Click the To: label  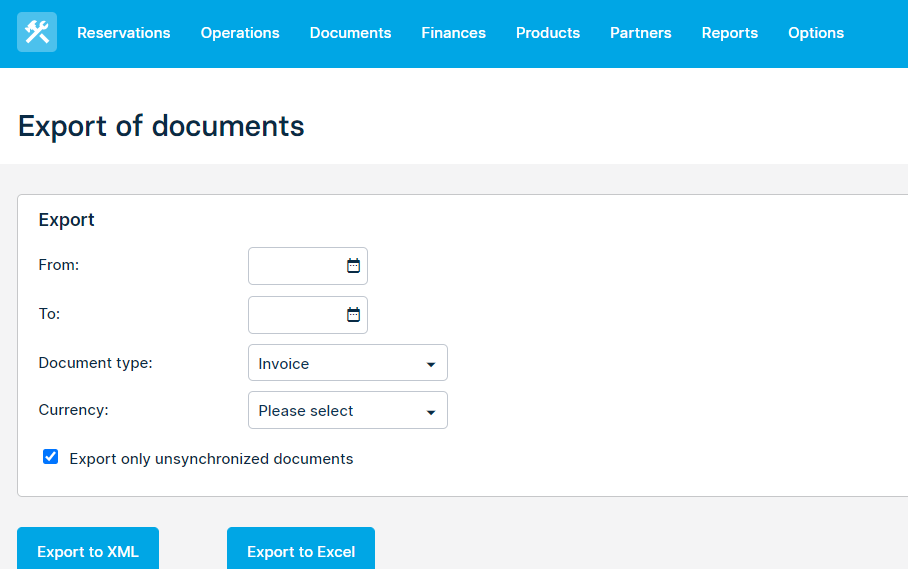point(49,314)
